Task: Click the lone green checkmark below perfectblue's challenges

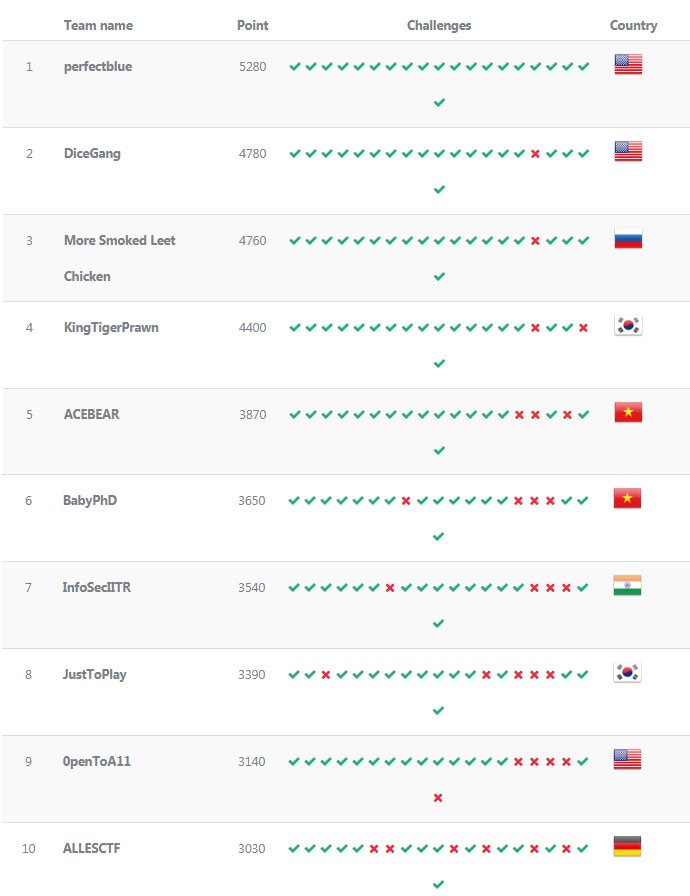Action: click(439, 103)
